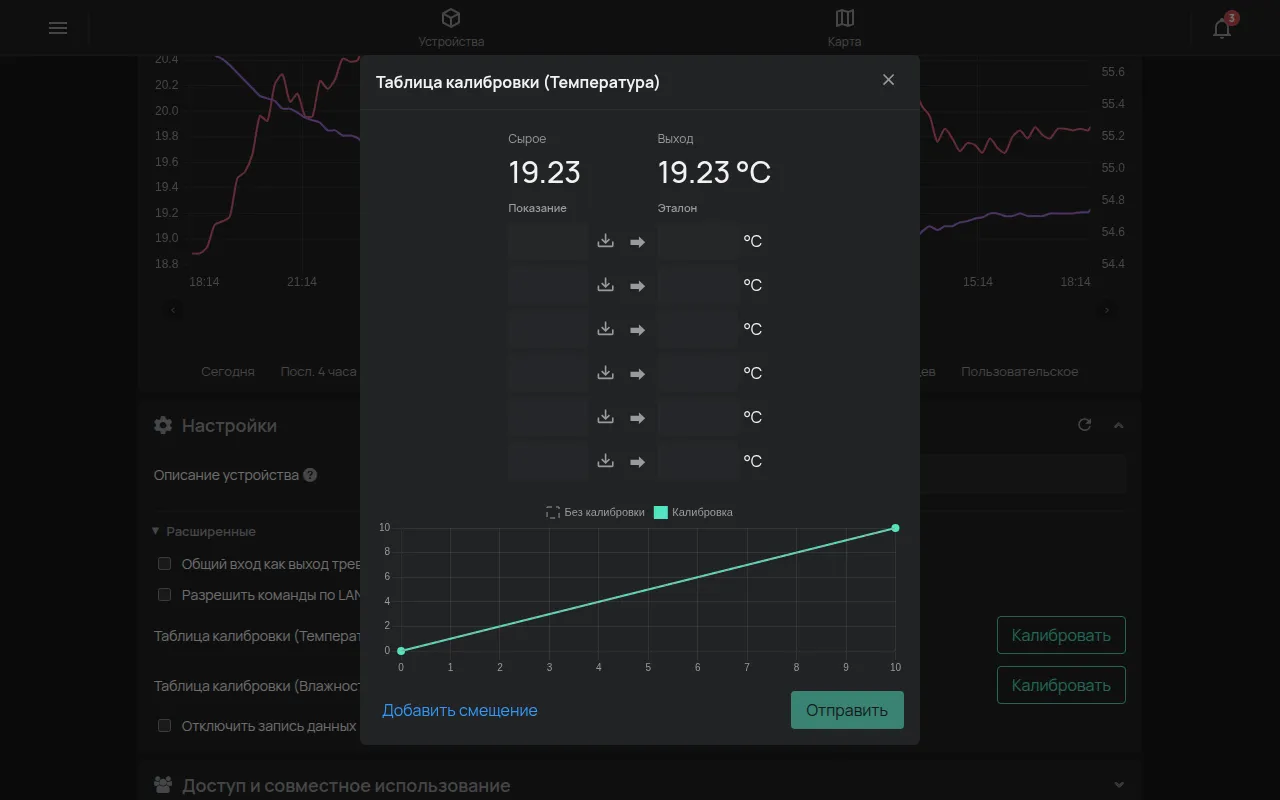Select the Посл. 4 часа time range
1280x800 pixels.
(319, 371)
